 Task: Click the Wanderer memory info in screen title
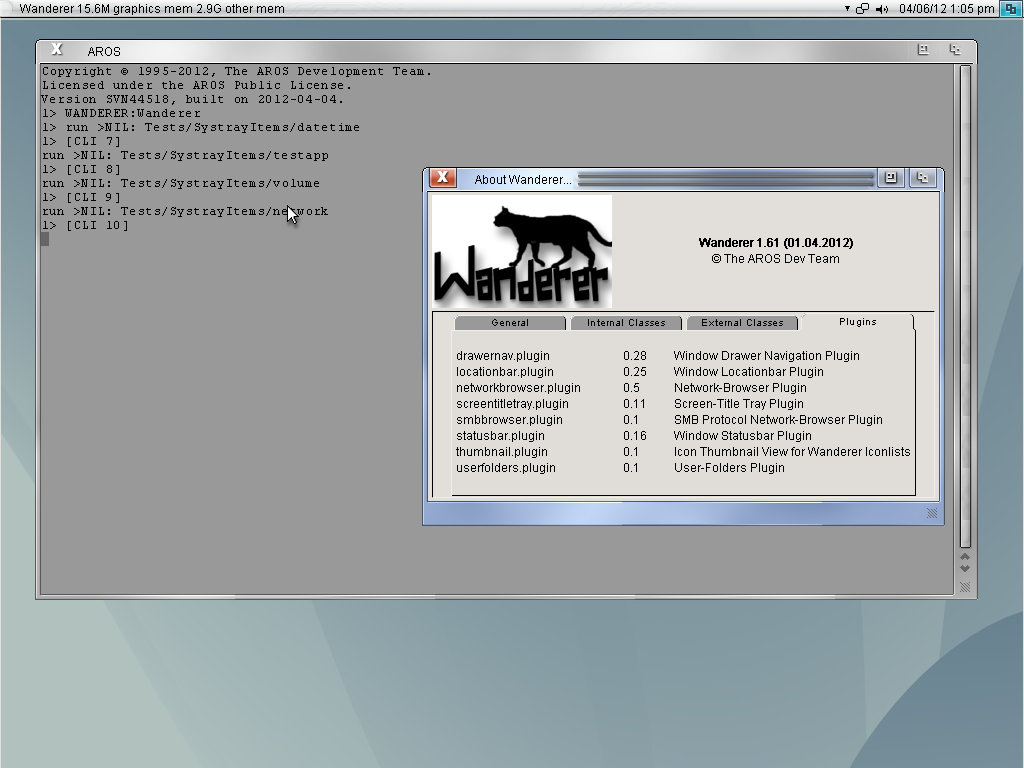coord(152,9)
